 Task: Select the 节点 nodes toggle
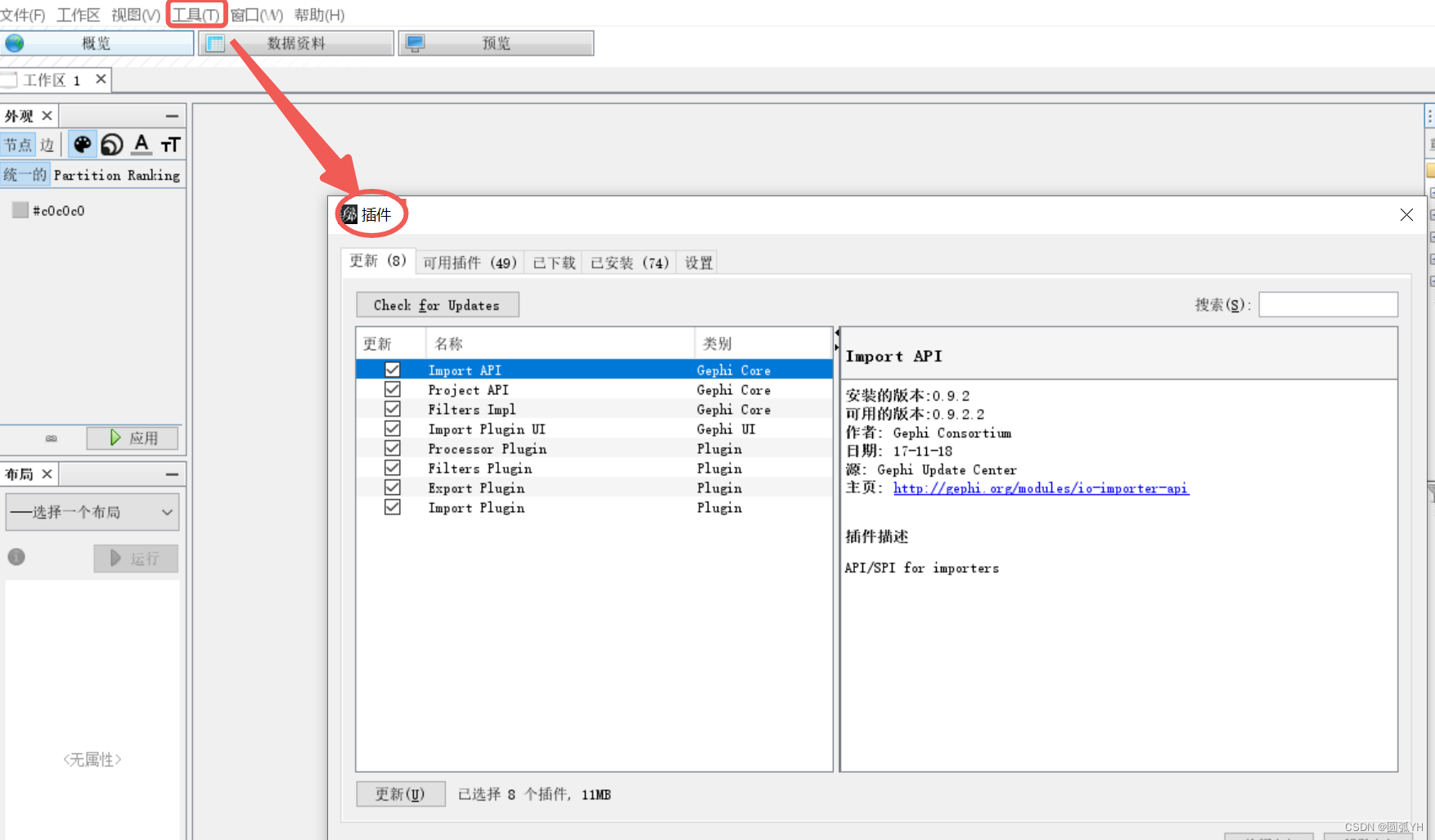(18, 145)
